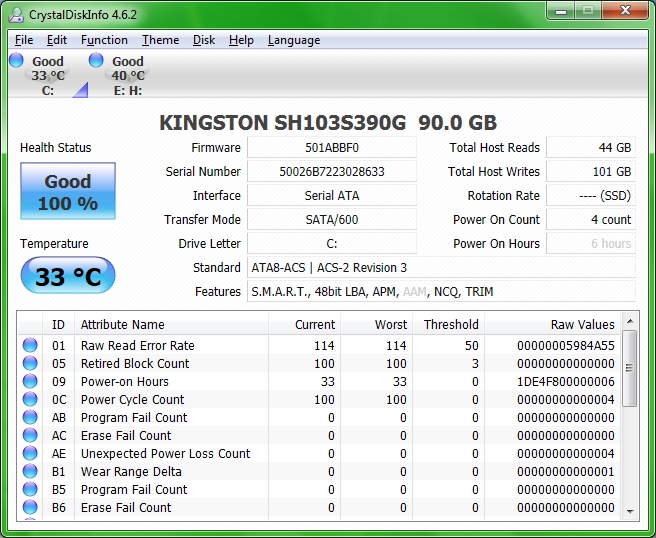Click the 33 °C temperature button
The width and height of the screenshot is (656, 538).
(68, 276)
